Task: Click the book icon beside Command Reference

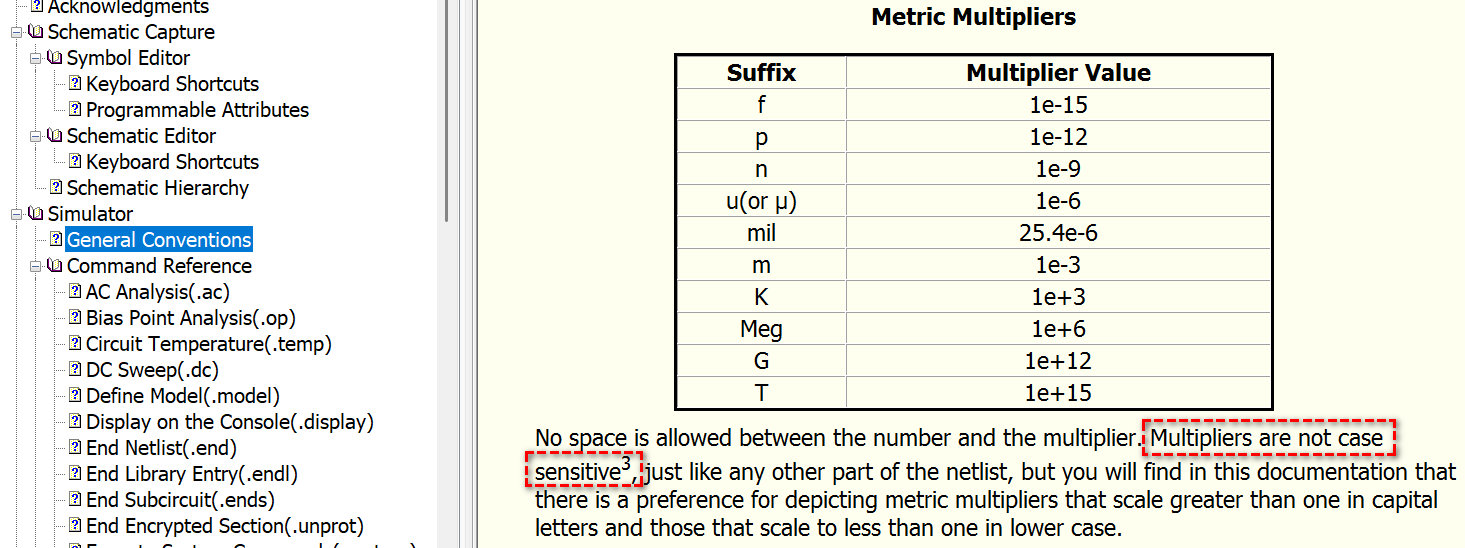Action: tap(56, 266)
